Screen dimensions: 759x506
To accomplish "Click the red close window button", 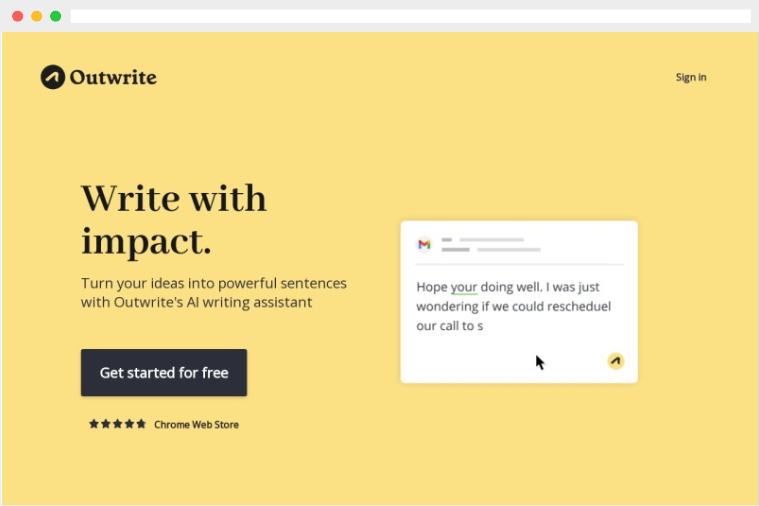I will [17, 16].
